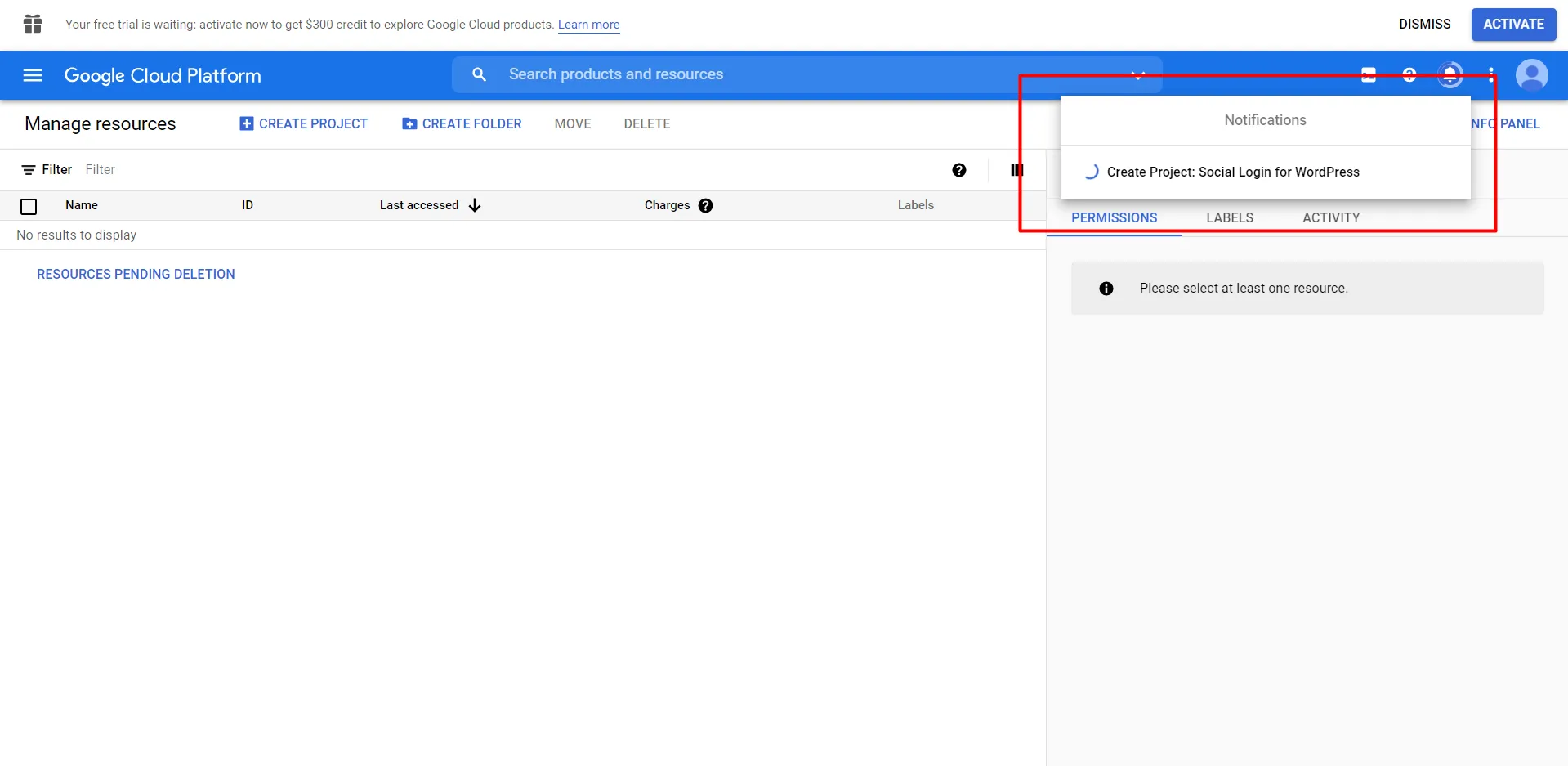Click the search magnifier icon

[480, 74]
